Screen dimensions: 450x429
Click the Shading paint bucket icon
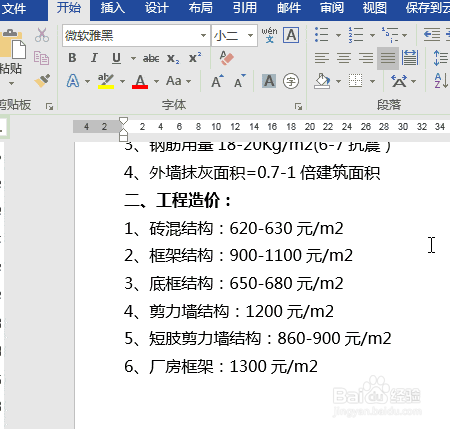322,81
